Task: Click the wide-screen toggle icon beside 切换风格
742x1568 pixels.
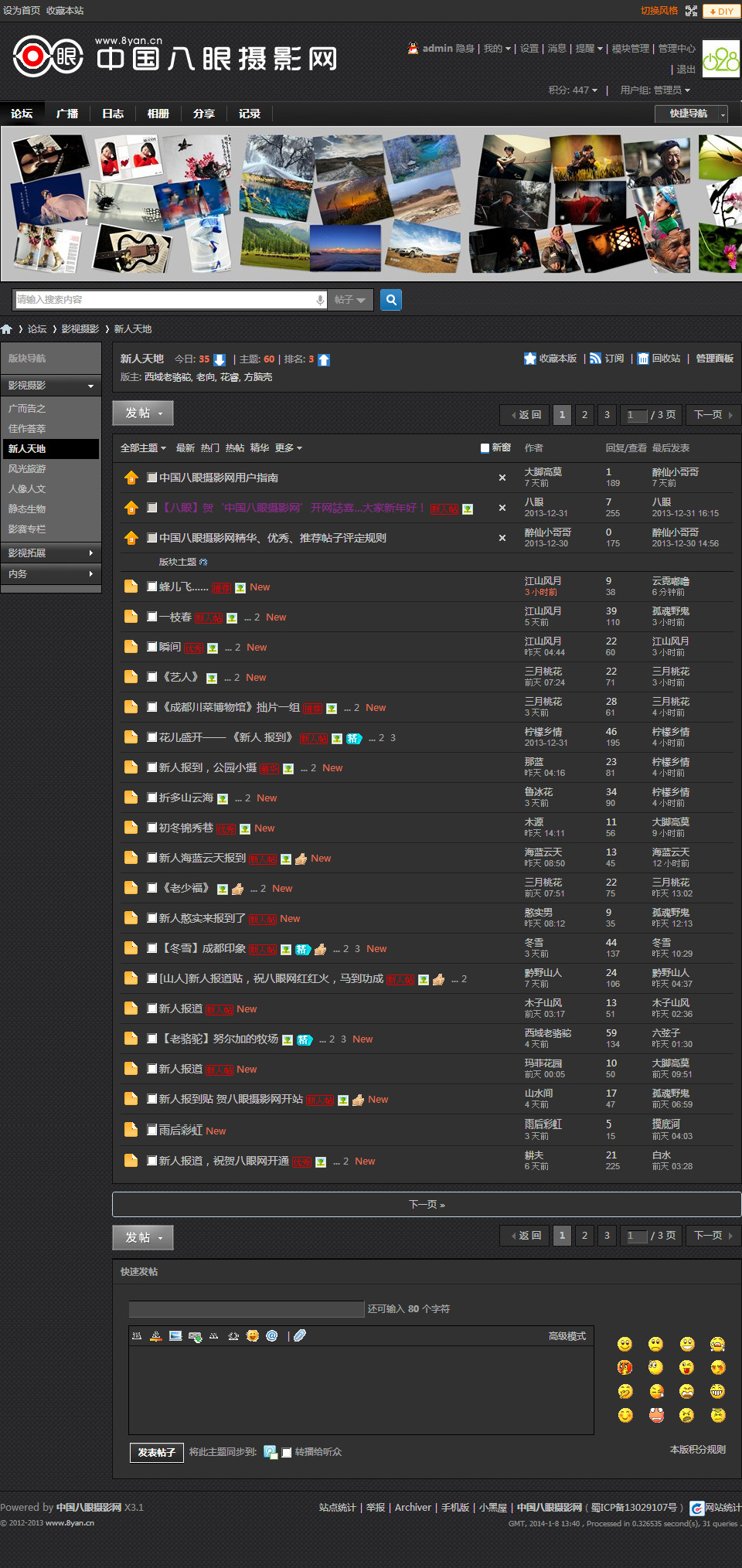Action: click(x=691, y=11)
